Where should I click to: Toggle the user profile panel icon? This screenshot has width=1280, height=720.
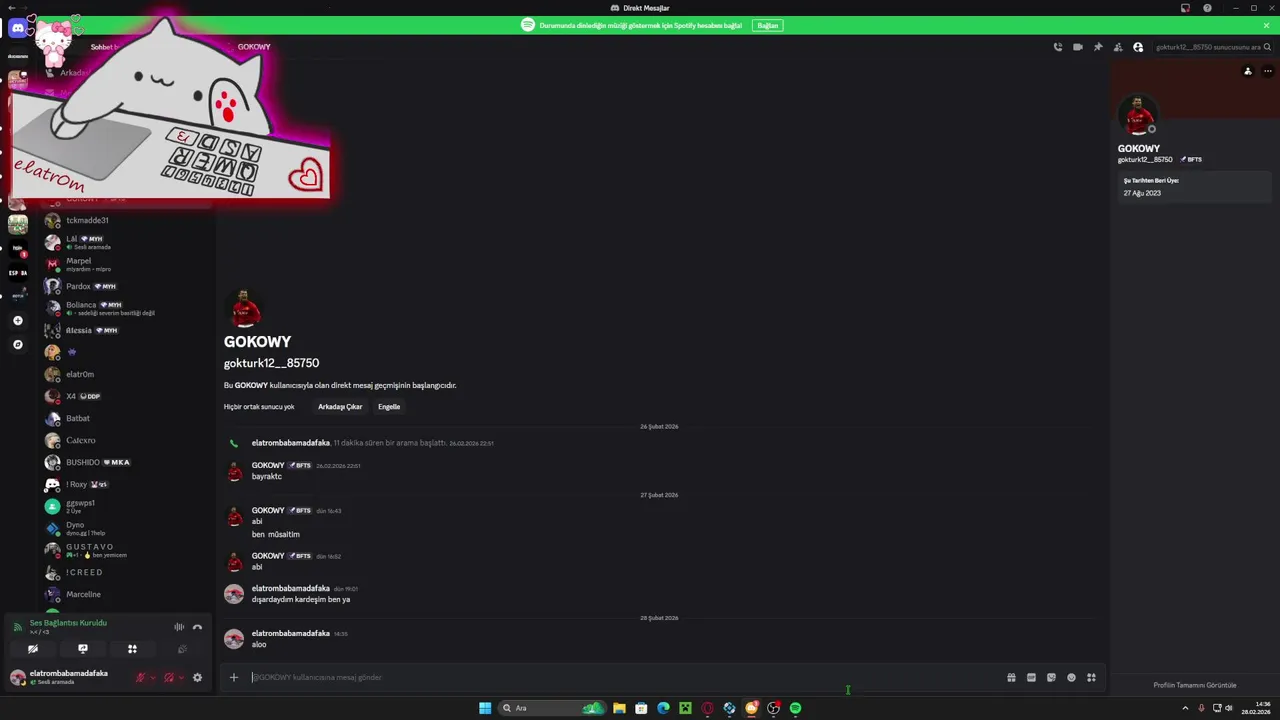click(x=1138, y=47)
